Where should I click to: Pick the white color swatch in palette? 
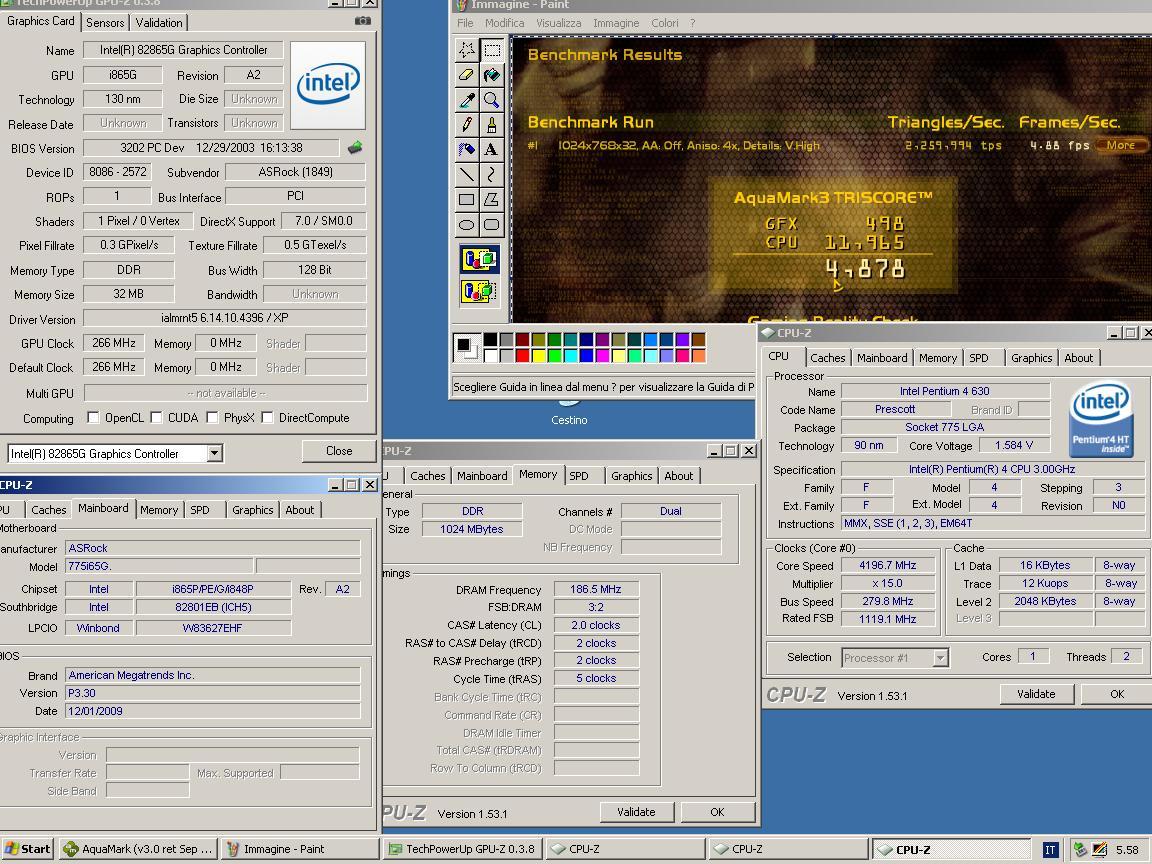point(490,356)
